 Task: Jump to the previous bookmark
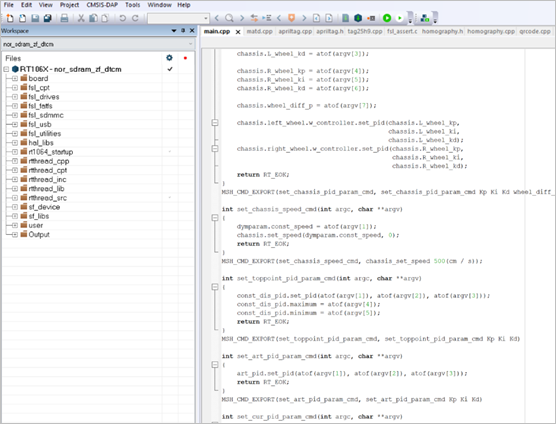coord(279,18)
